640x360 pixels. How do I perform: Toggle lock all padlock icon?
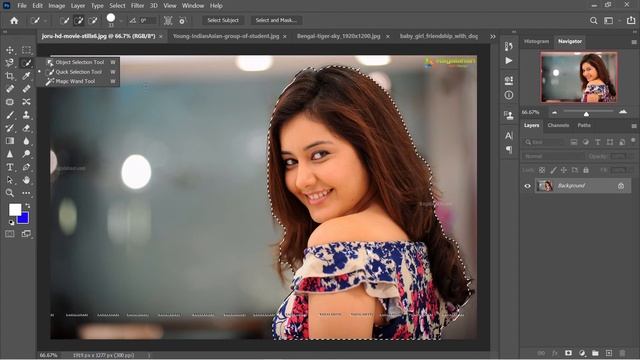(x=586, y=170)
